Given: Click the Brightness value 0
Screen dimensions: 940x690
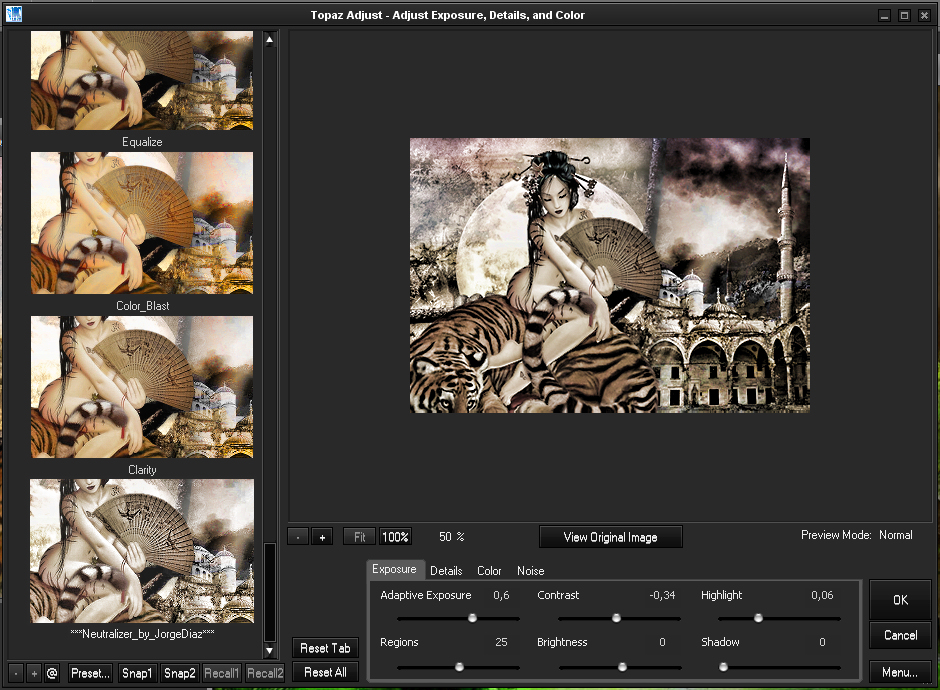Looking at the screenshot, I should pos(662,642).
